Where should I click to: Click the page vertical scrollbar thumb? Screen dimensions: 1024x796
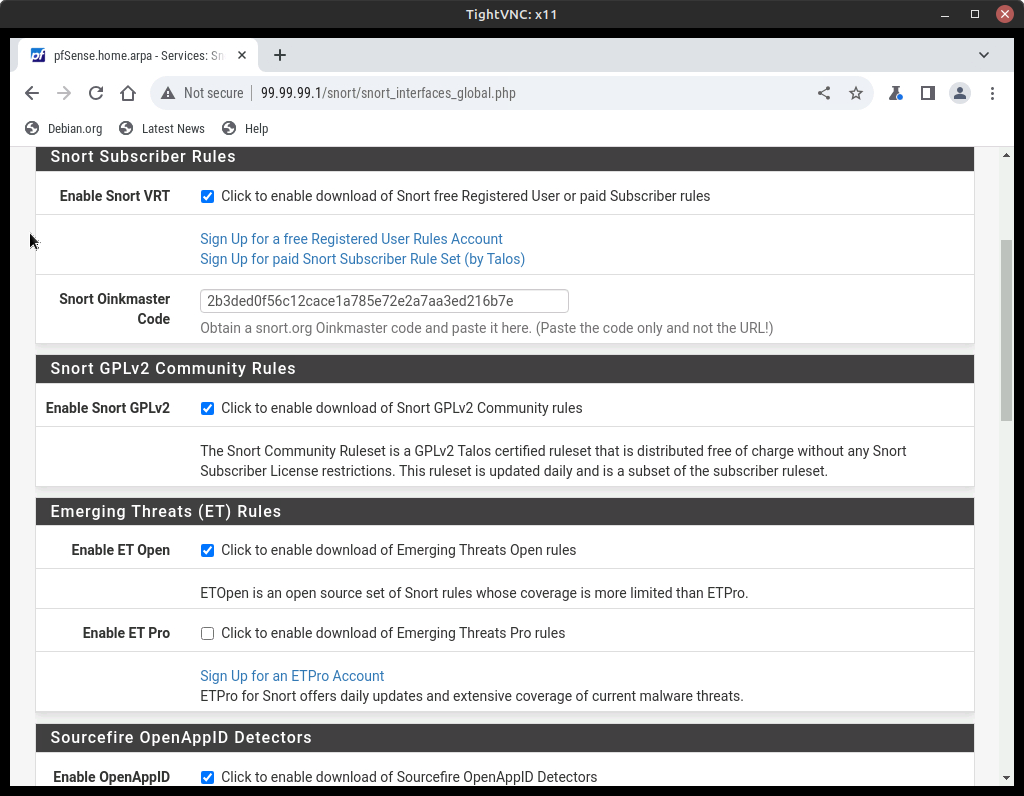click(x=1006, y=330)
